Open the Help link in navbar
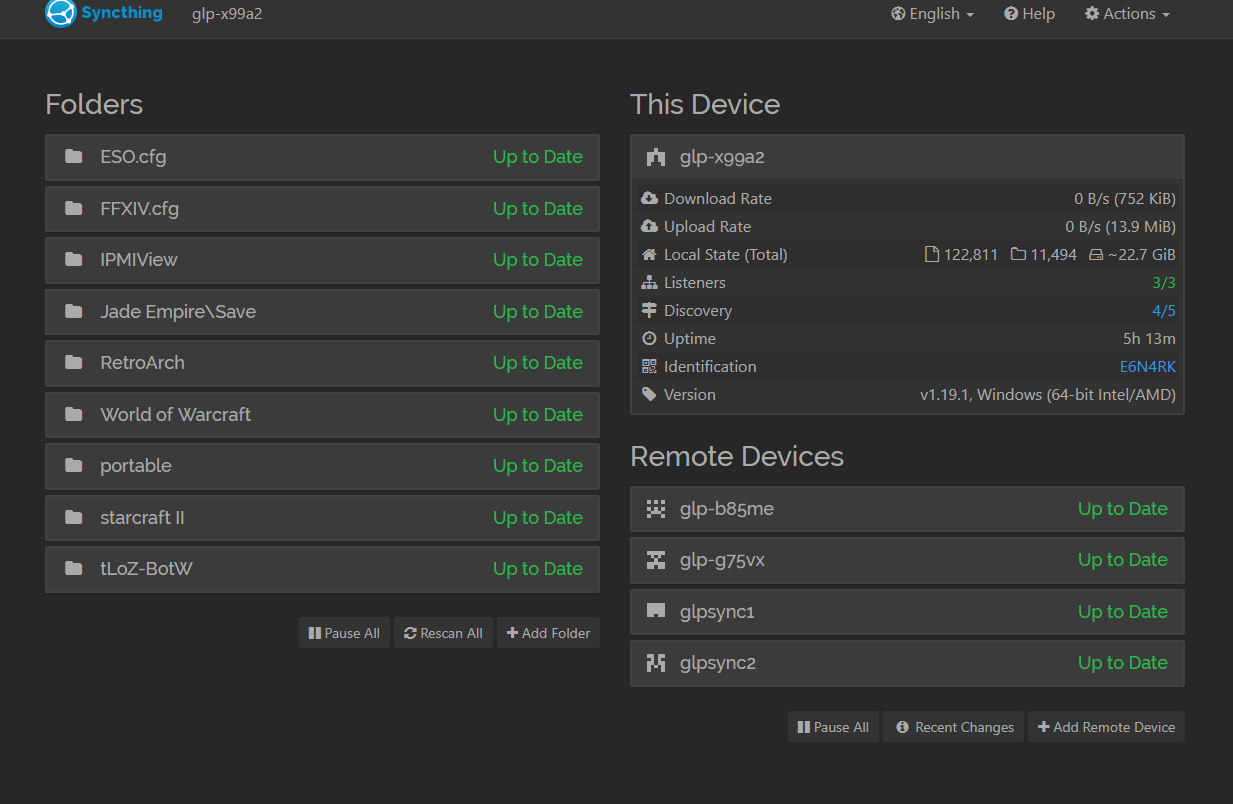This screenshot has height=804, width=1233. (1030, 14)
